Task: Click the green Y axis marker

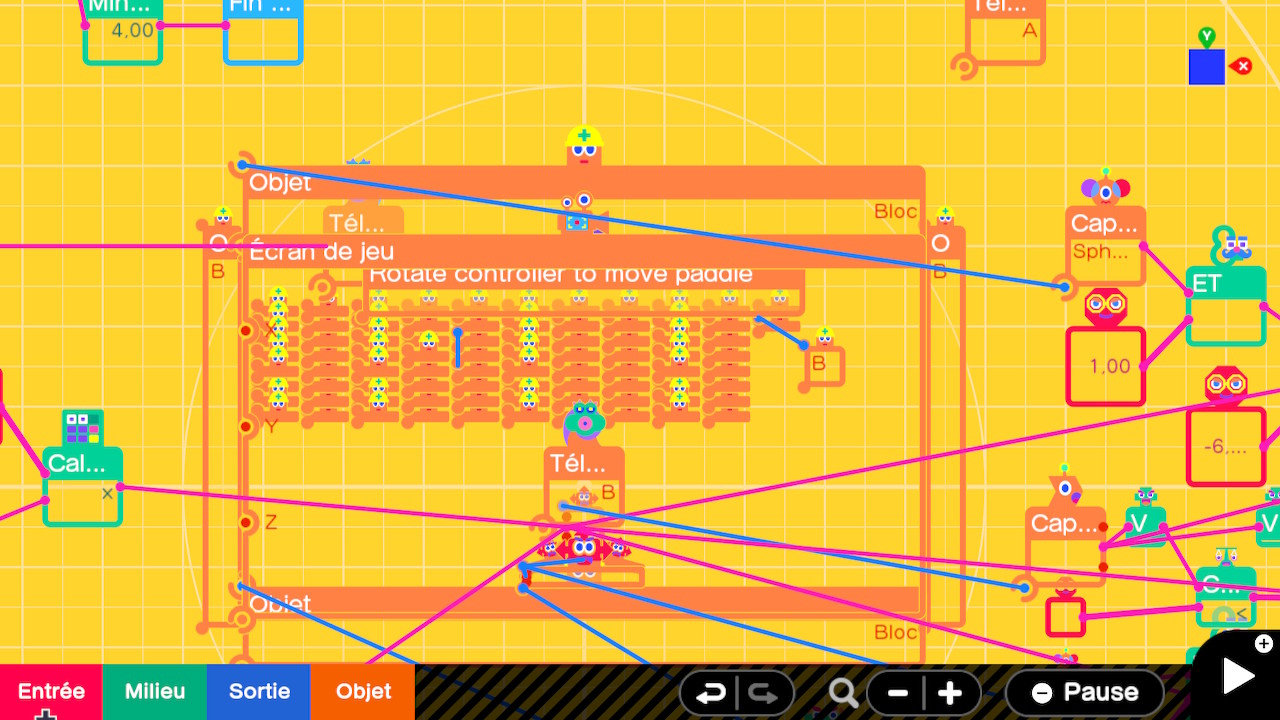Action: coord(1207,38)
